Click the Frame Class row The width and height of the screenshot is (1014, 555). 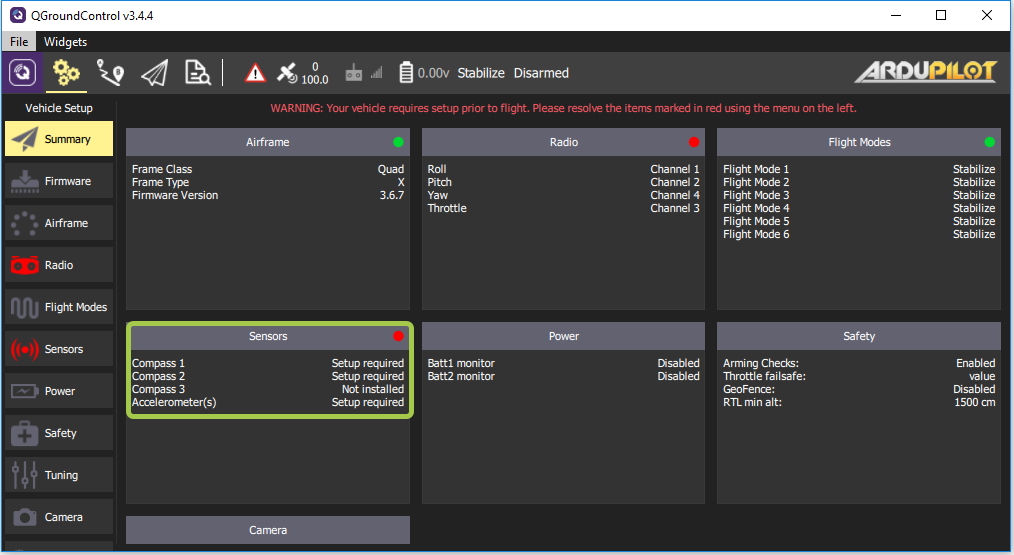(x=268, y=169)
